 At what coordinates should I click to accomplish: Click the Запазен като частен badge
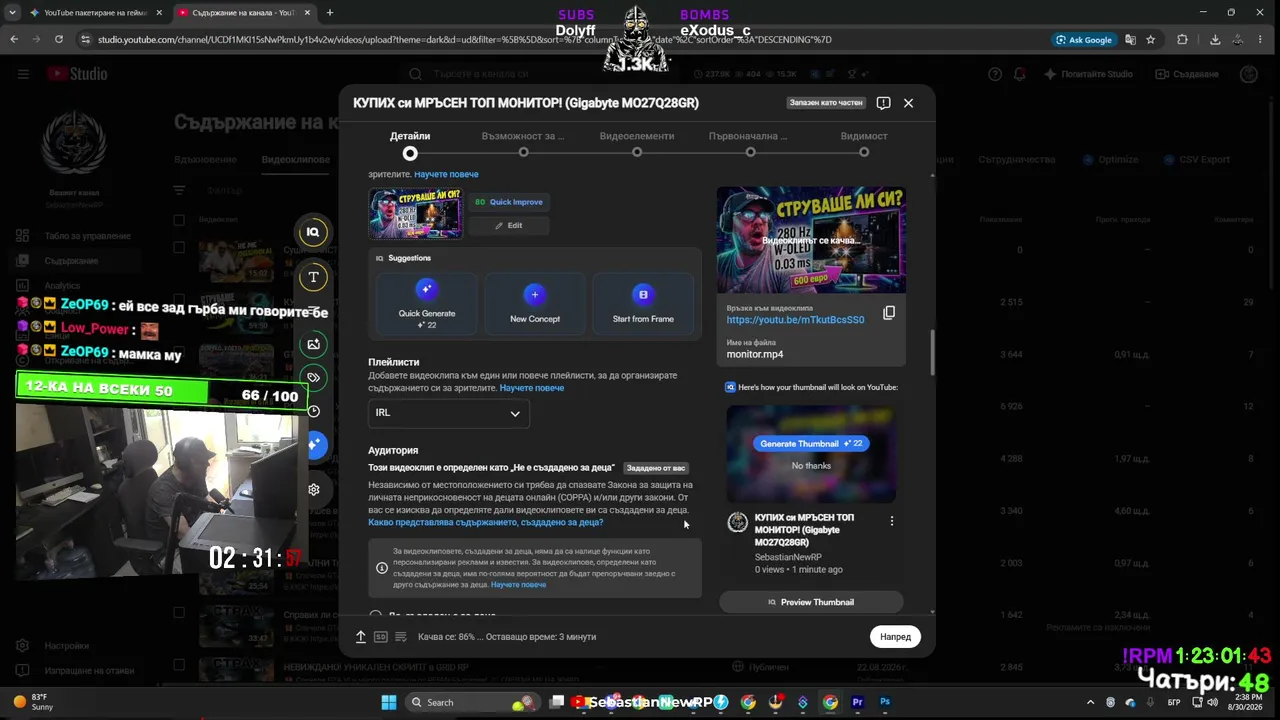point(826,103)
